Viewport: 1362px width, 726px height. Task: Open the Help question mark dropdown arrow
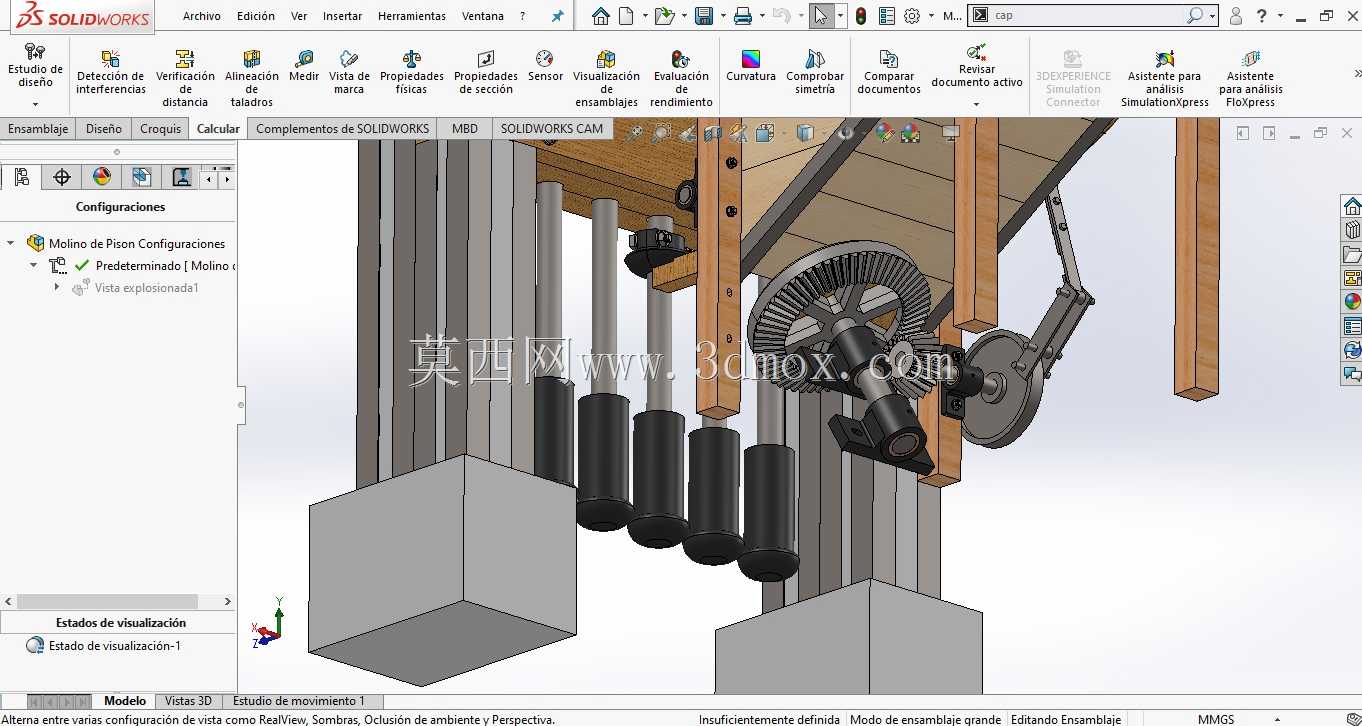(1280, 16)
